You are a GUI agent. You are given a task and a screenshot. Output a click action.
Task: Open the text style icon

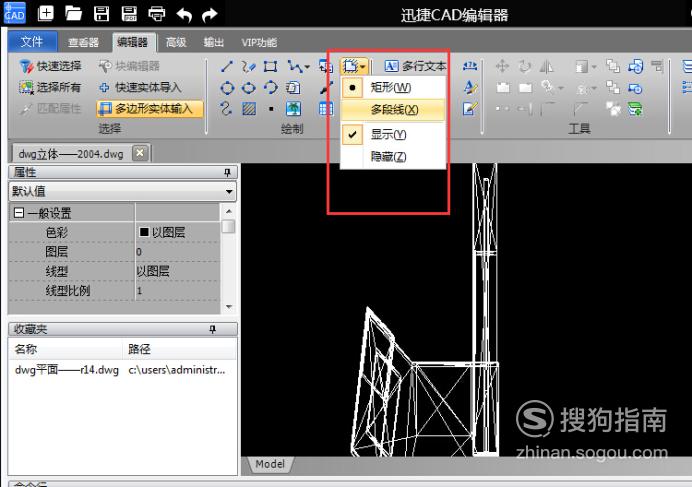[470, 87]
